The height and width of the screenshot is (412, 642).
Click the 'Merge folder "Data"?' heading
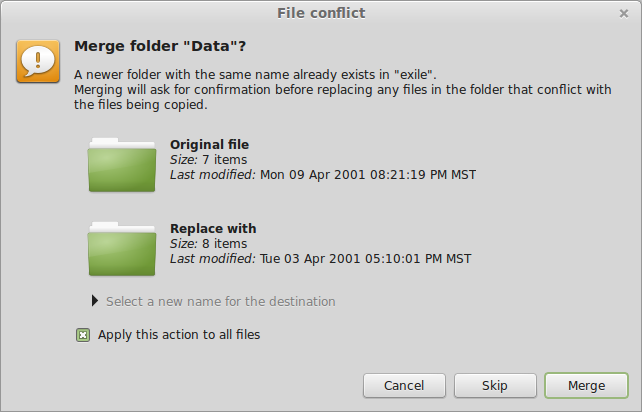160,46
